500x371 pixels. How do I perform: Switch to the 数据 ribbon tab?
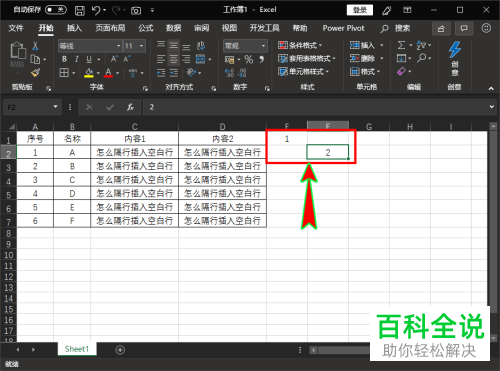[x=173, y=28]
